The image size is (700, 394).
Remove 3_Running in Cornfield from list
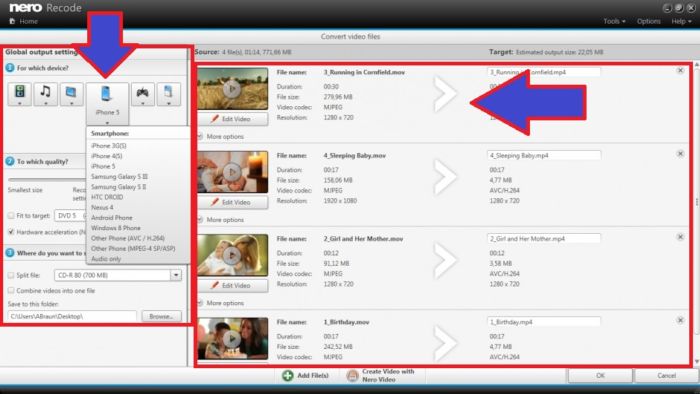tap(680, 71)
